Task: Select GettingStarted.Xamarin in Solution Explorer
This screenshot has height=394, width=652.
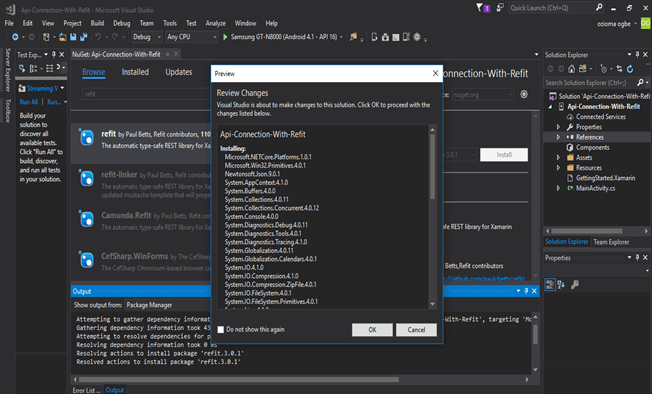Action: click(605, 178)
